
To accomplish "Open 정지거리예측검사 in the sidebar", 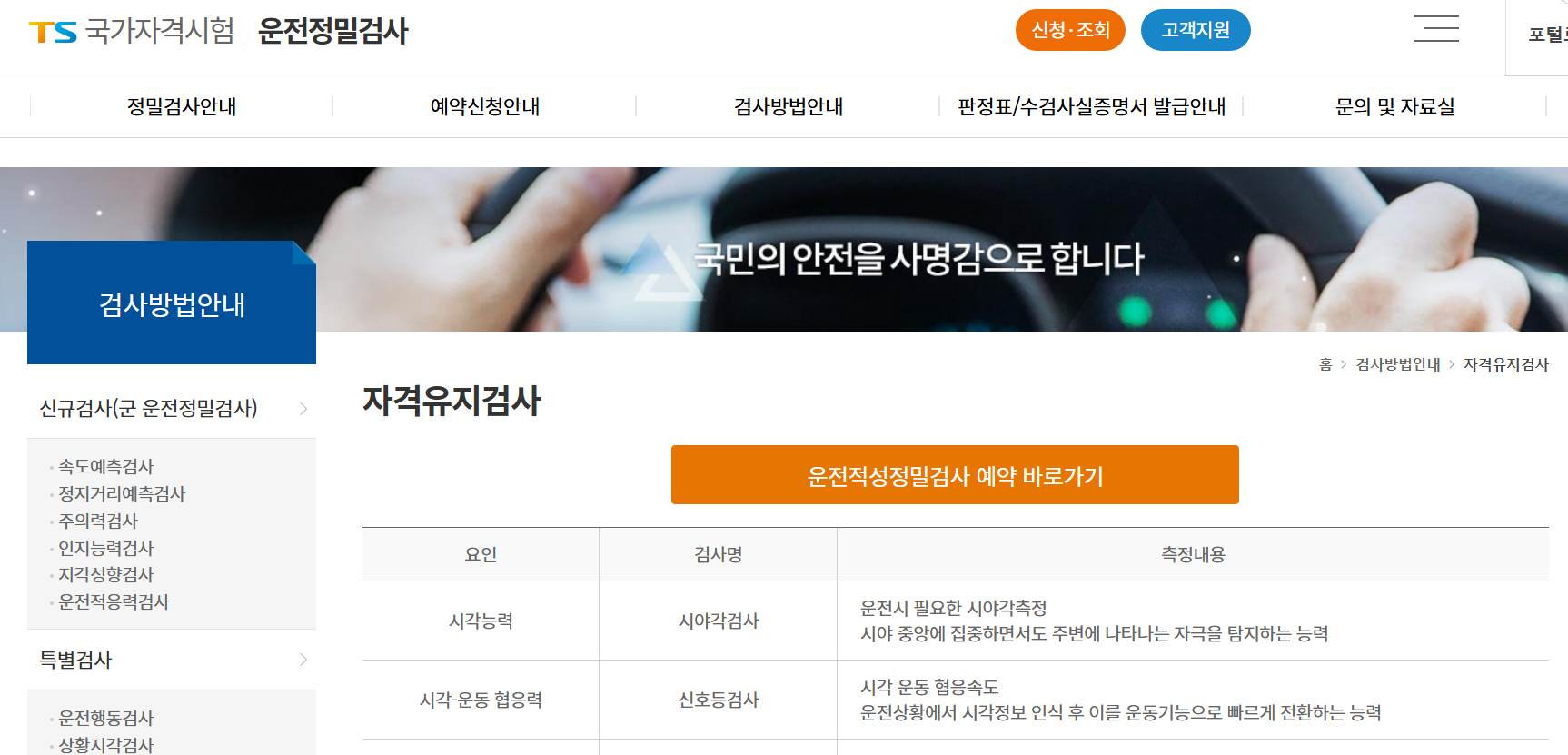I will 122,493.
